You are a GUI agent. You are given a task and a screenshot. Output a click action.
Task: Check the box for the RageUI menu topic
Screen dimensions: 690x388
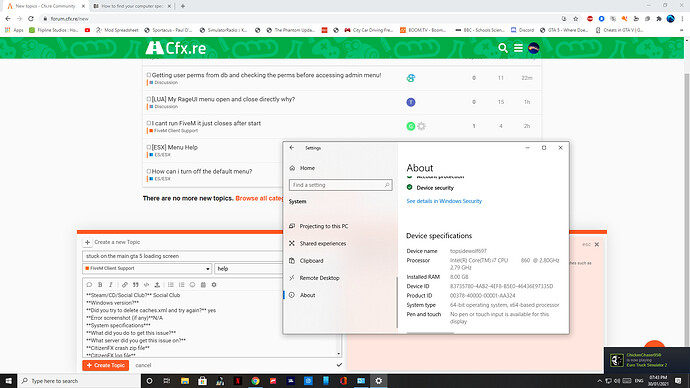[149, 99]
